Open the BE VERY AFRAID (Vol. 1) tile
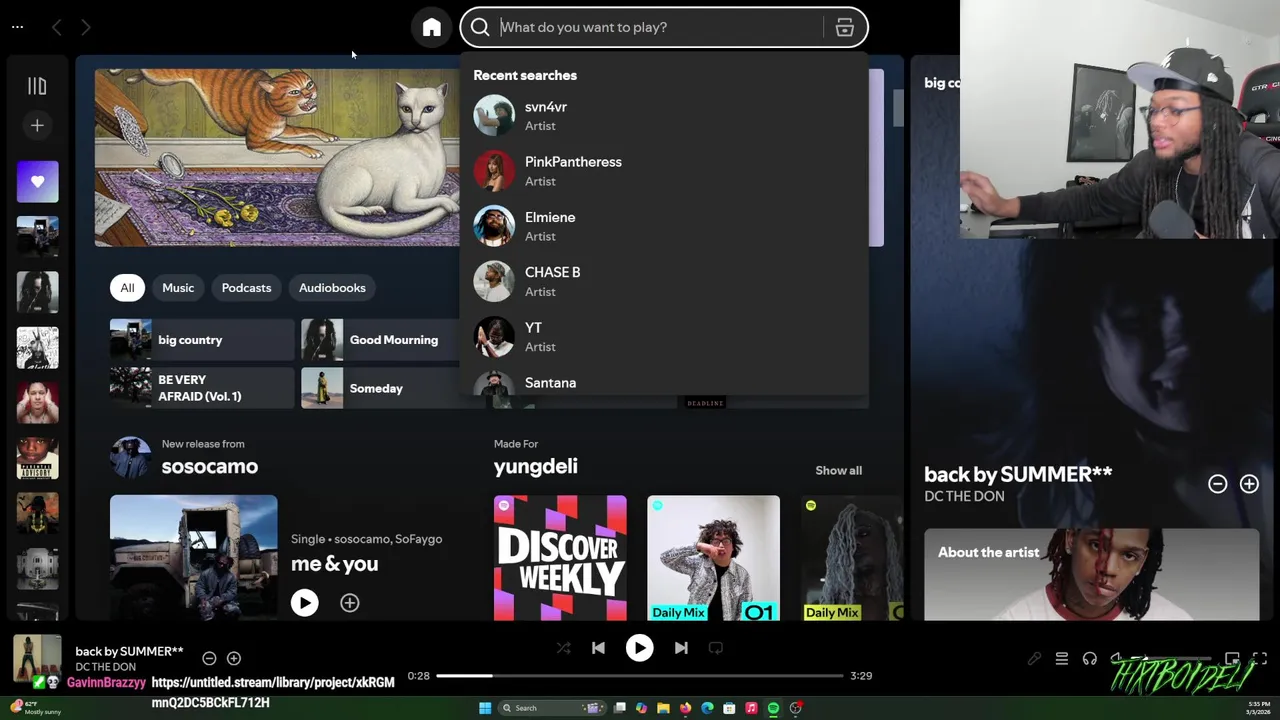The width and height of the screenshot is (1280, 720). pyautogui.click(x=202, y=388)
